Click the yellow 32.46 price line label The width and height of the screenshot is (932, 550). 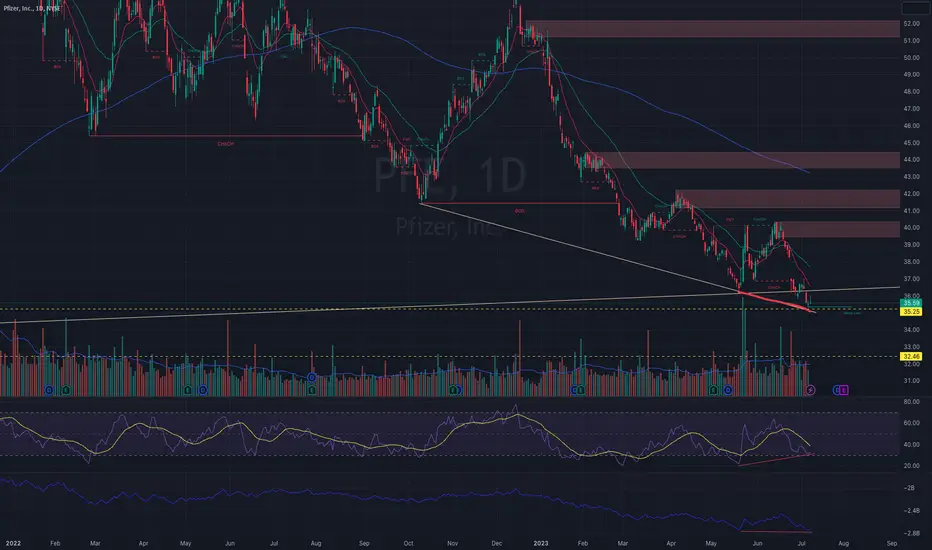911,357
